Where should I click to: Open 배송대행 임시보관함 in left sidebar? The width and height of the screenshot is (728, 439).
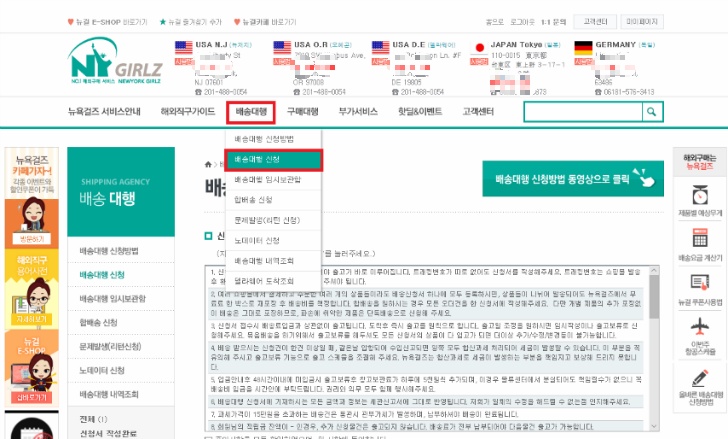[x=121, y=298]
